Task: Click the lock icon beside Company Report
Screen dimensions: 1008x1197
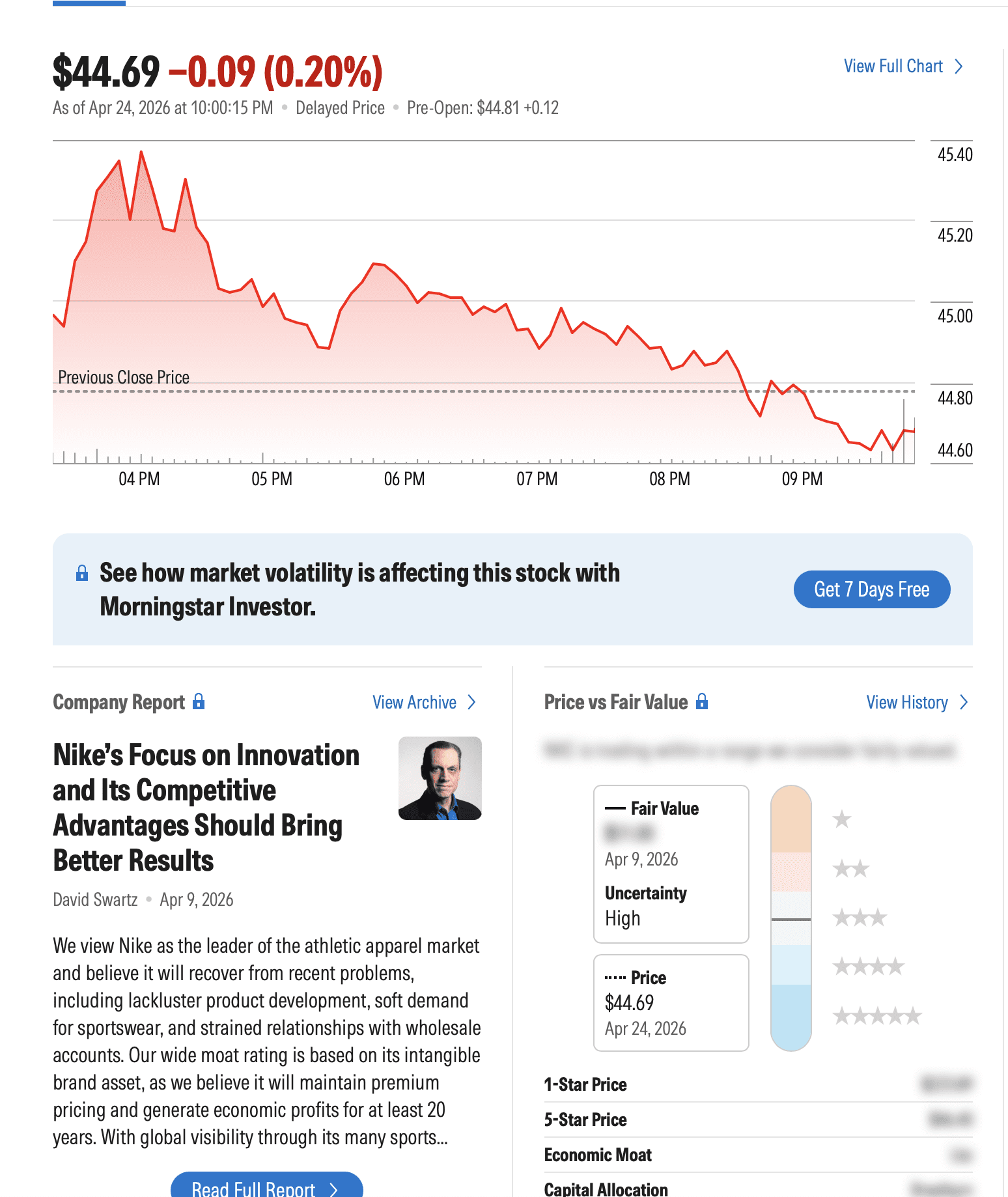Action: (199, 701)
